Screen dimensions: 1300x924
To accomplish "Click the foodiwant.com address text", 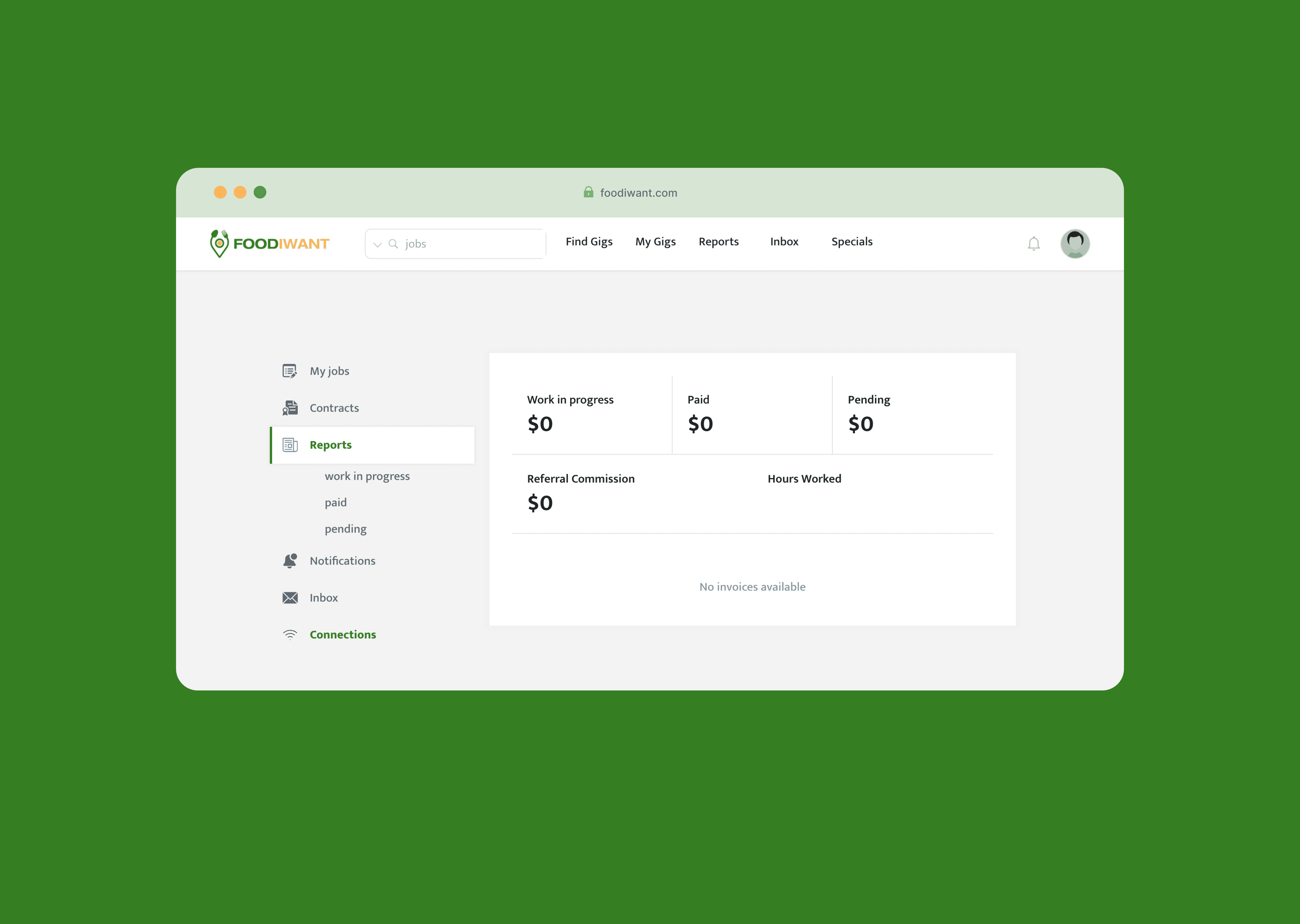I will pyautogui.click(x=639, y=193).
